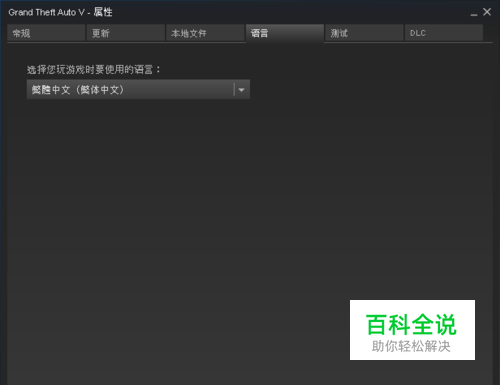Switch to the 更新 tab
Viewport: 500px width, 385px height.
click(126, 33)
